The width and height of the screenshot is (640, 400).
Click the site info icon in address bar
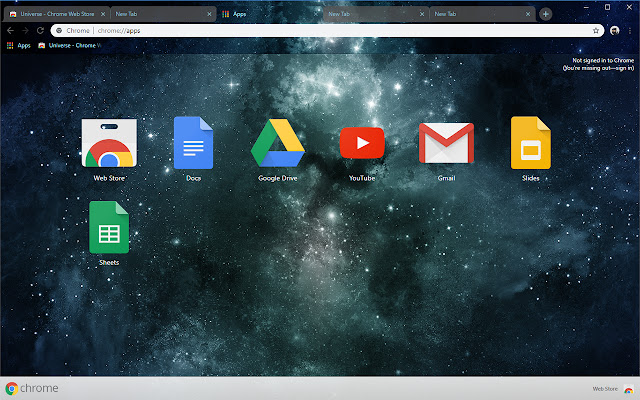tap(59, 31)
